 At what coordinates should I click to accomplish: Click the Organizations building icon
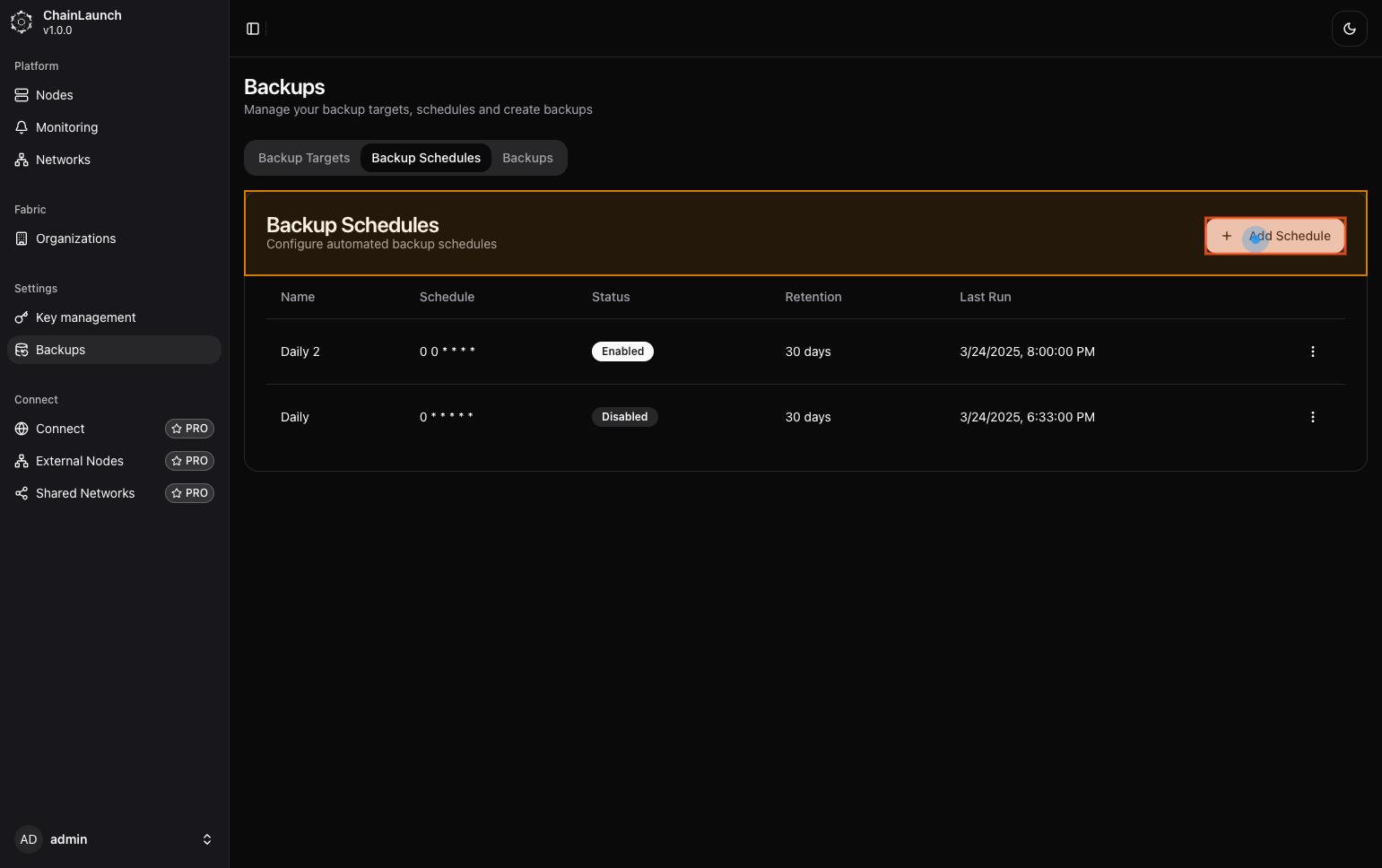(x=22, y=239)
